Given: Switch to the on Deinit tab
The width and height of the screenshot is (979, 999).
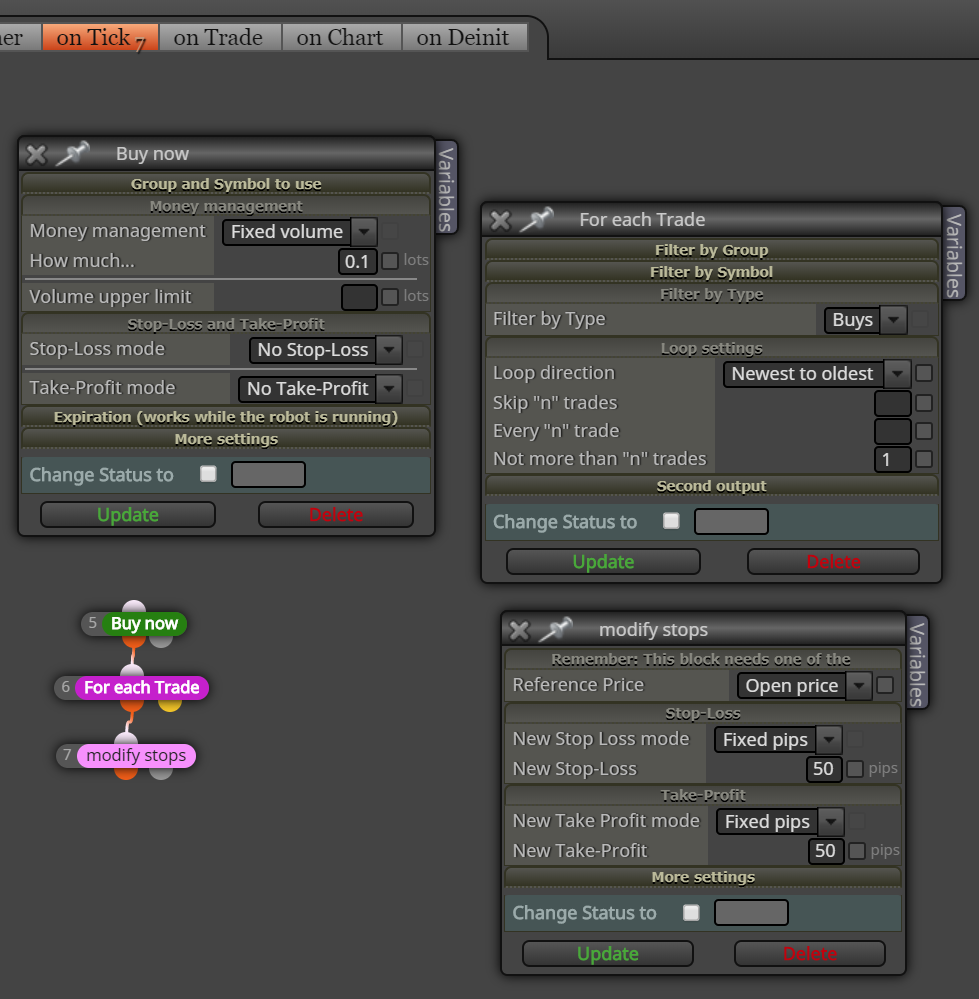Looking at the screenshot, I should click(463, 38).
